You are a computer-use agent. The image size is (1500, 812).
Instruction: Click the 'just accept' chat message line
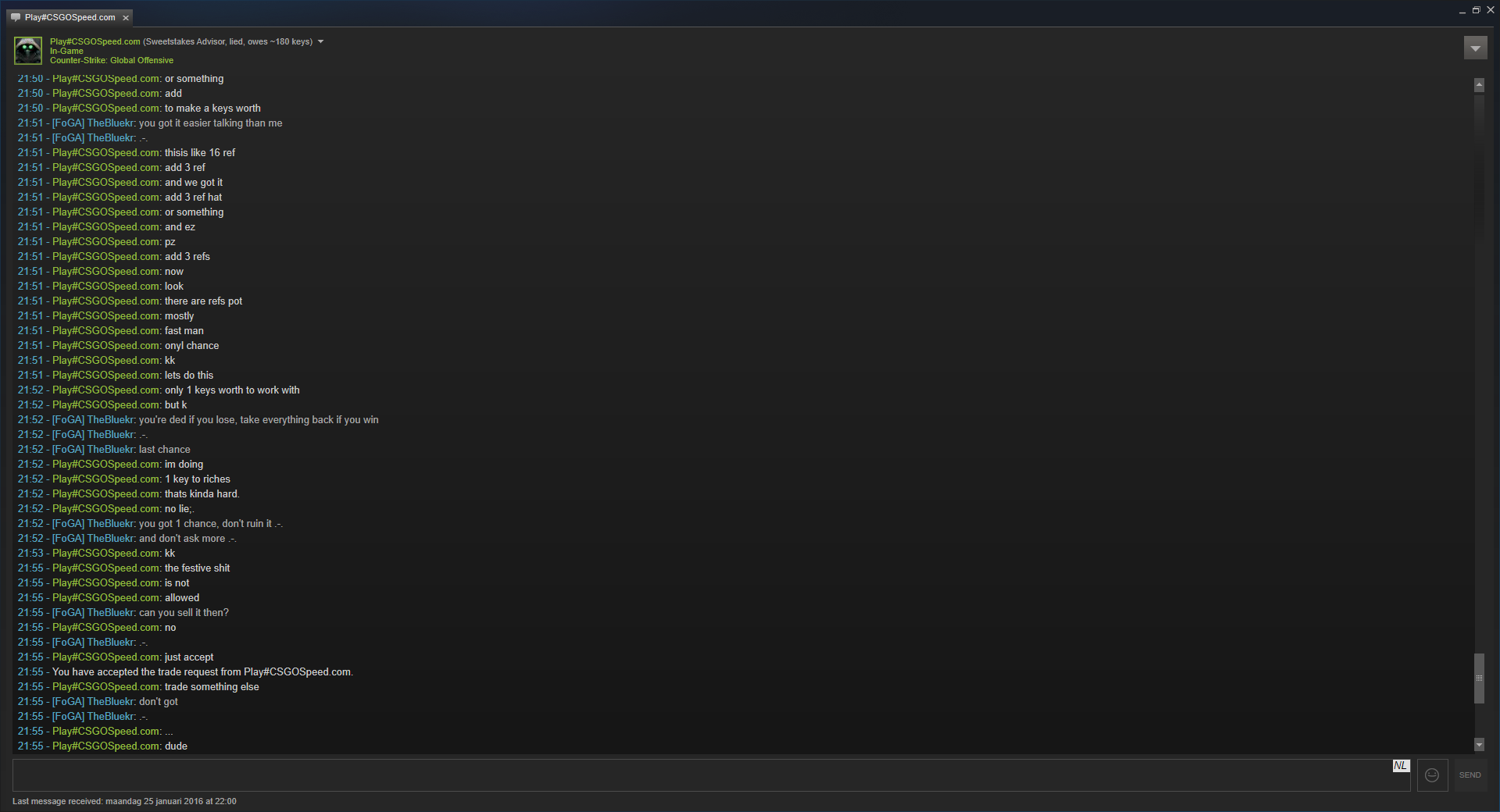pos(116,657)
